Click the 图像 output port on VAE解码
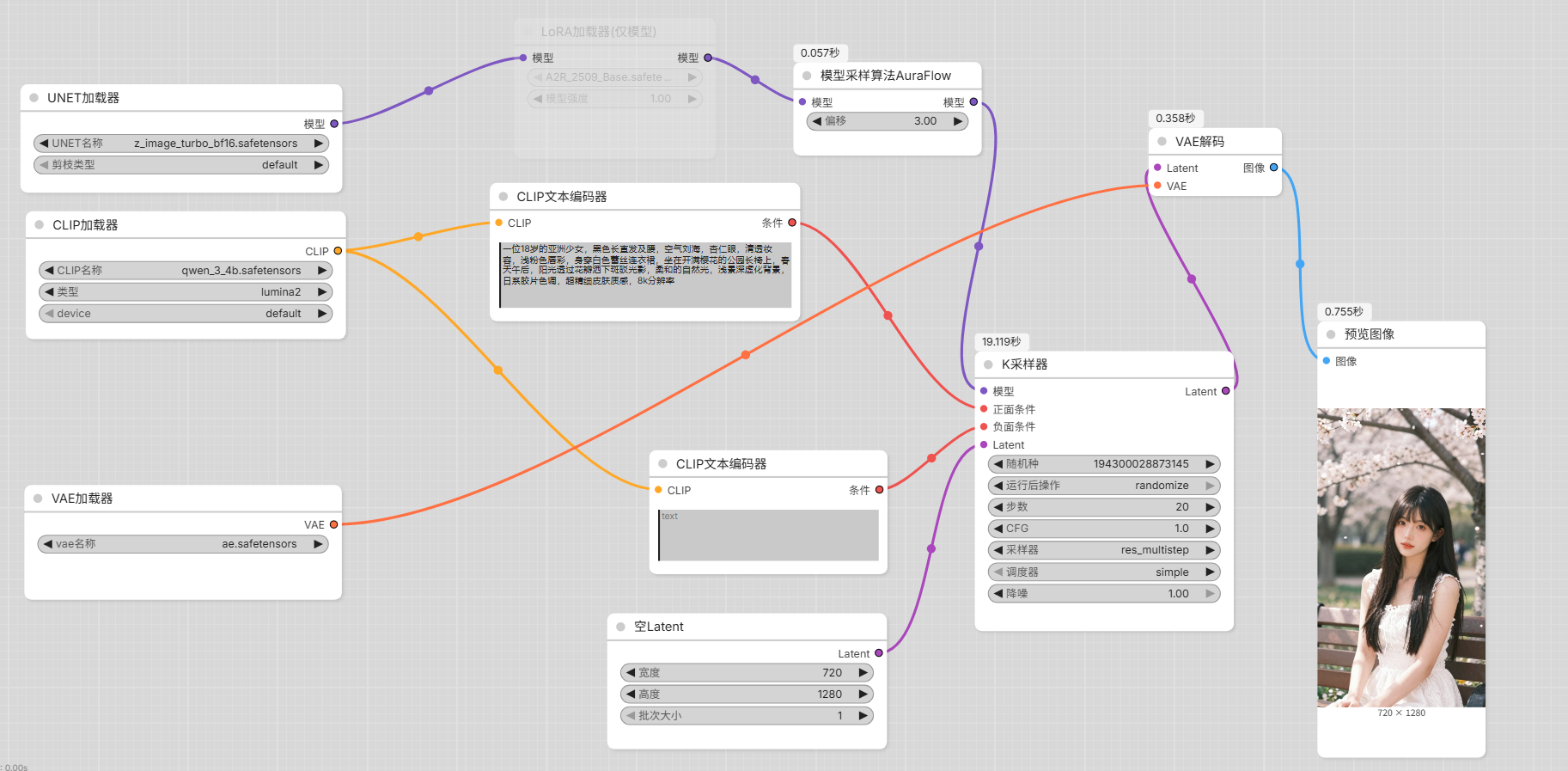This screenshot has width=1568, height=771. pyautogui.click(x=1273, y=168)
